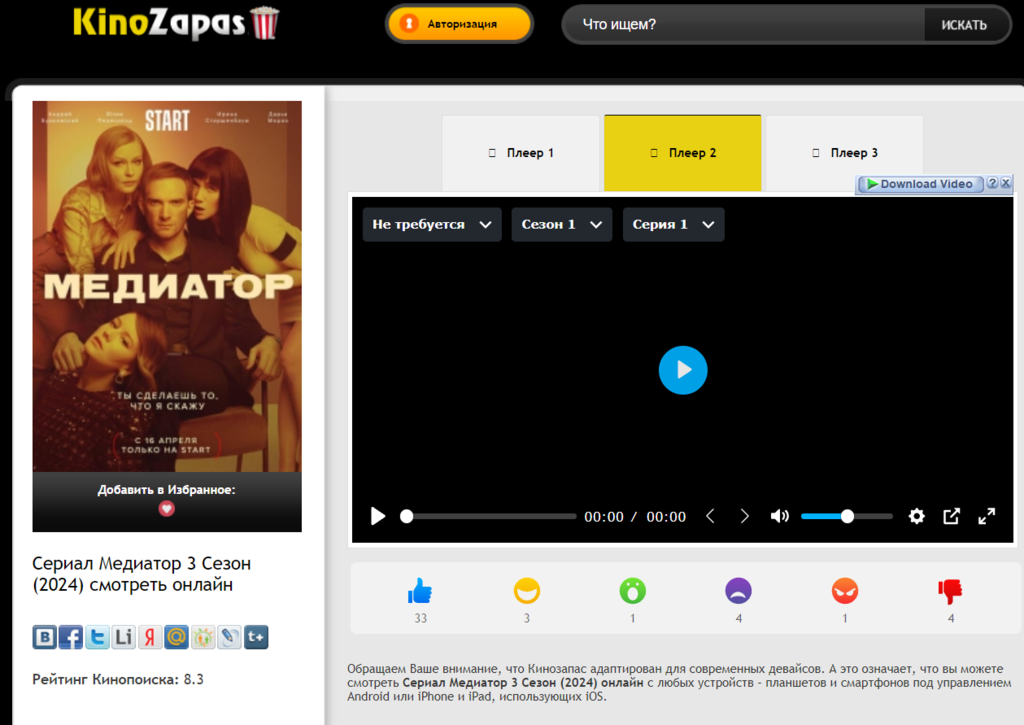This screenshot has width=1024, height=725.
Task: Switch to the Плеер 2 tab
Action: pos(682,153)
